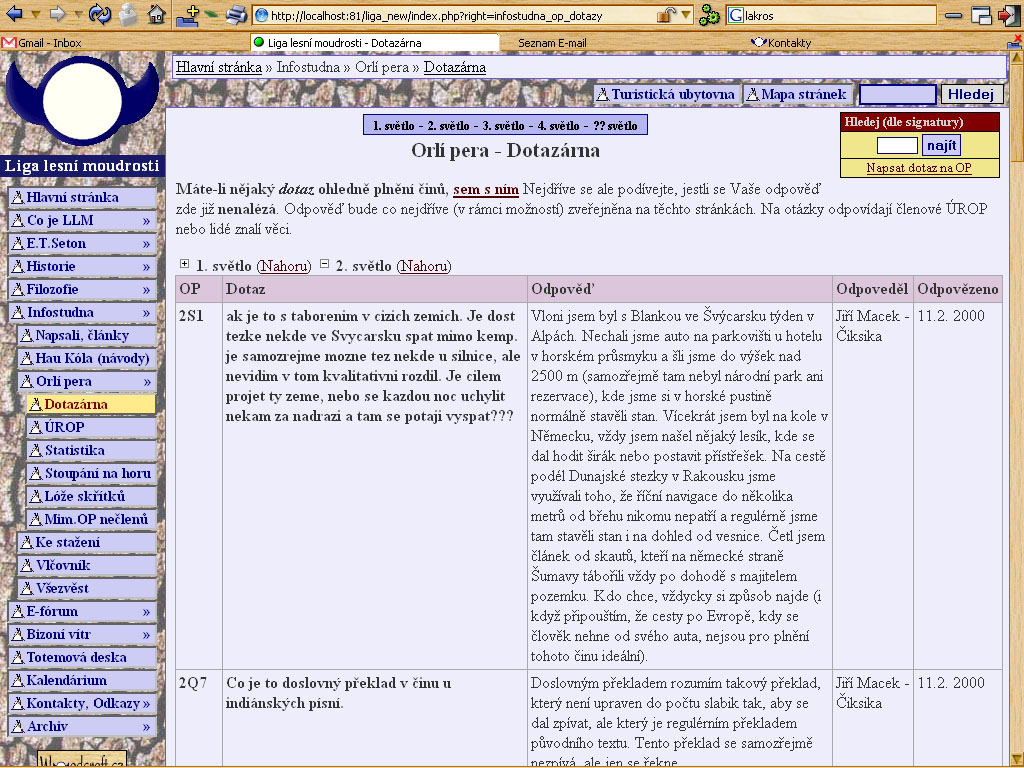Expand the 1. světlo section
Screen dimensions: 1024x768
pyautogui.click(x=185, y=264)
